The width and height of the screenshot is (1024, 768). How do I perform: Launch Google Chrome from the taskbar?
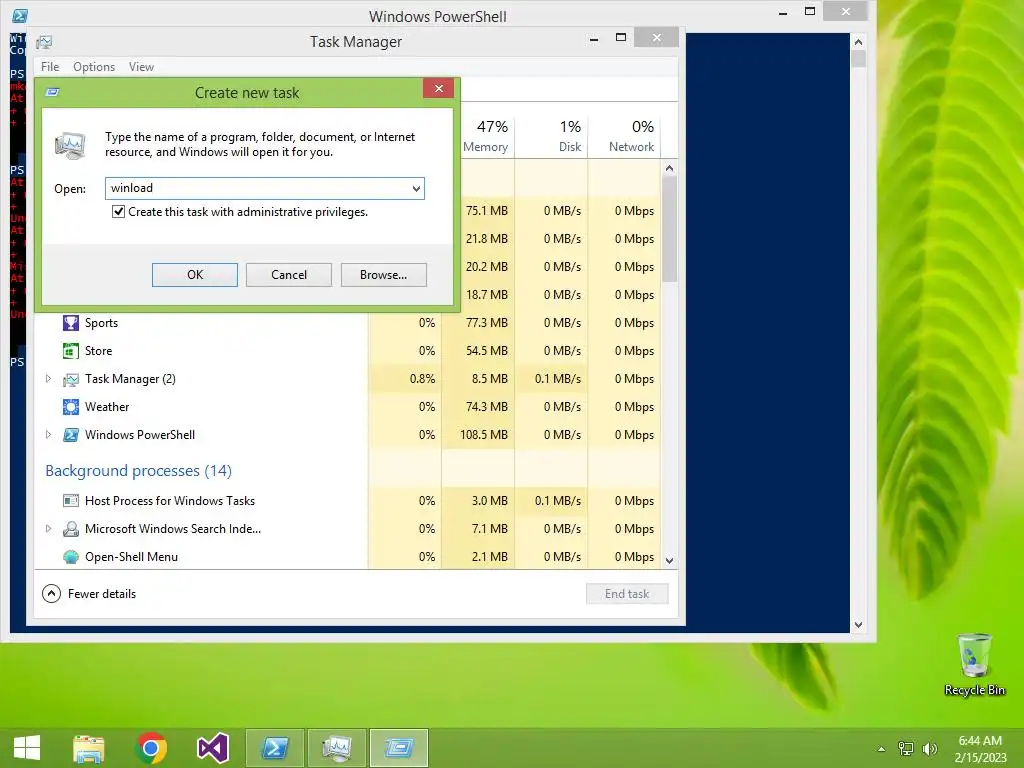coord(151,748)
